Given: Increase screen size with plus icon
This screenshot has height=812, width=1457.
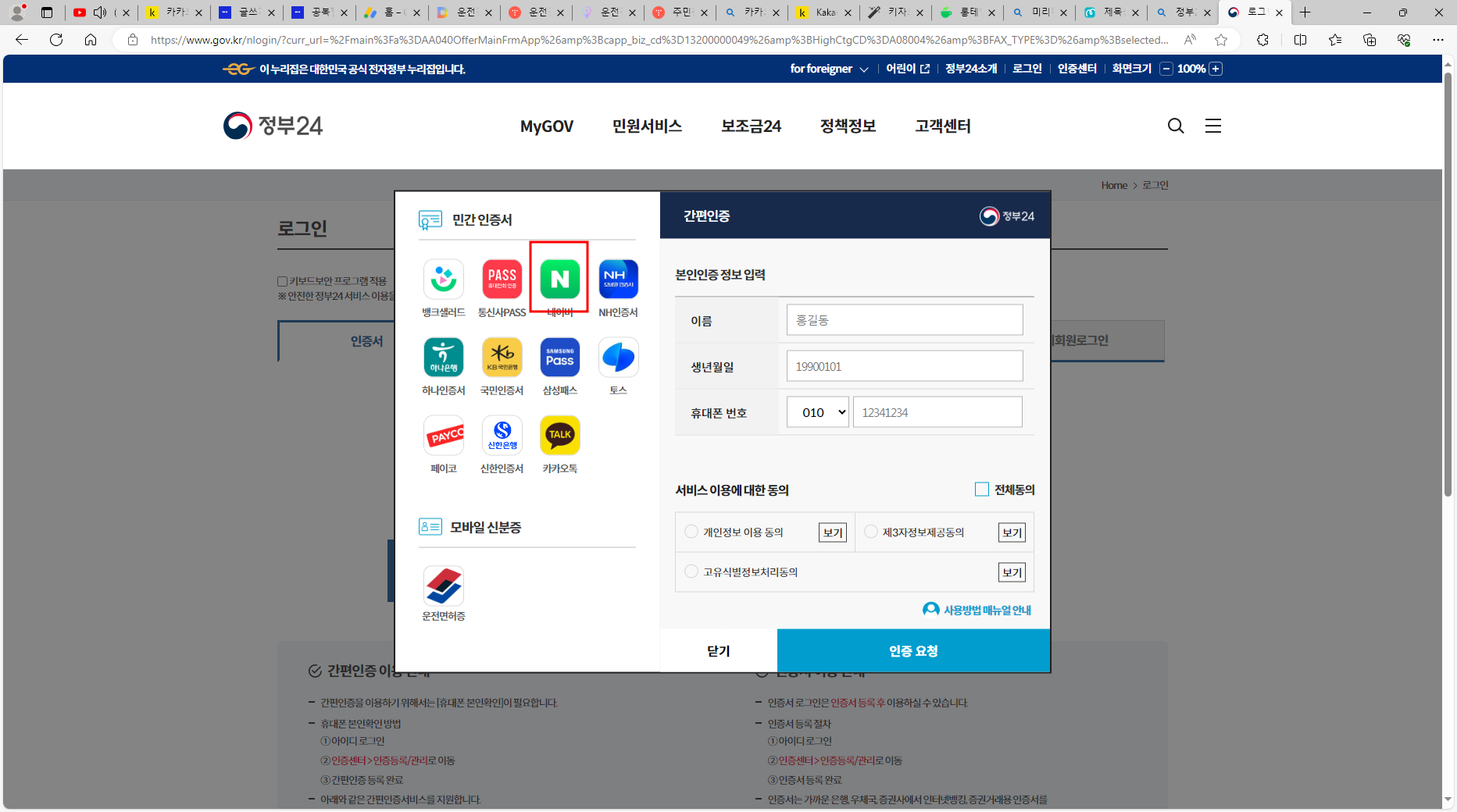Looking at the screenshot, I should [x=1216, y=69].
